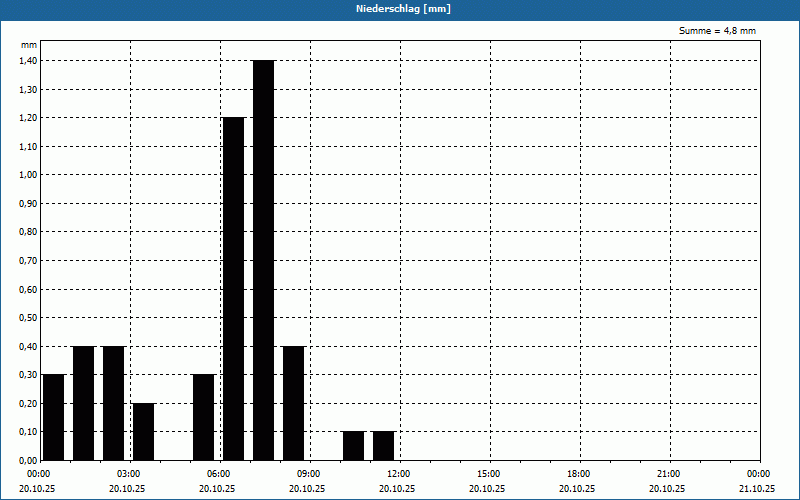The image size is (800, 500).
Task: Click the 0,10 mm bar after 10:00
Action: pos(354,446)
